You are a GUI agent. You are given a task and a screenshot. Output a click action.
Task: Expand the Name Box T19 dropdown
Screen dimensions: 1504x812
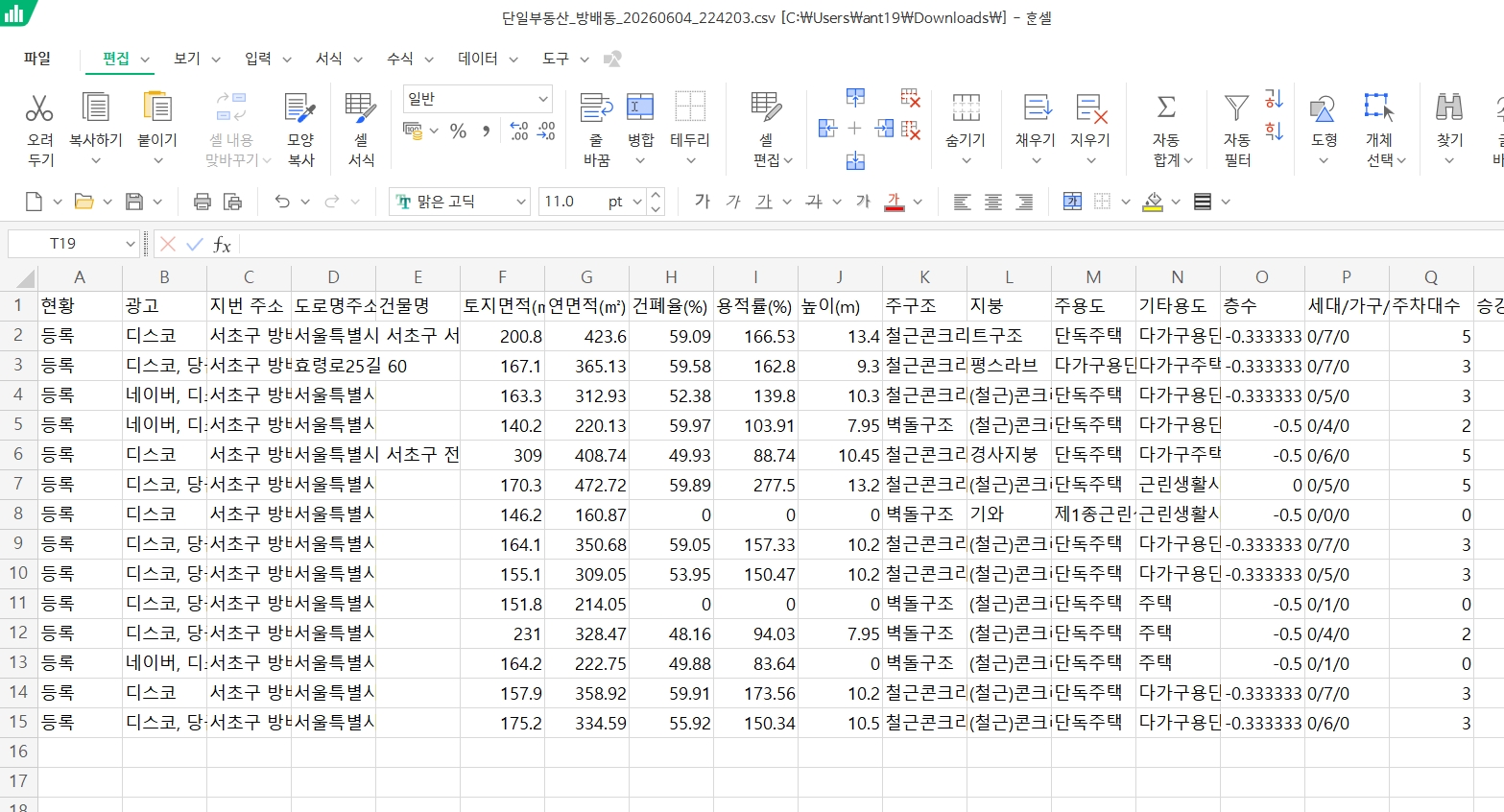(x=131, y=244)
